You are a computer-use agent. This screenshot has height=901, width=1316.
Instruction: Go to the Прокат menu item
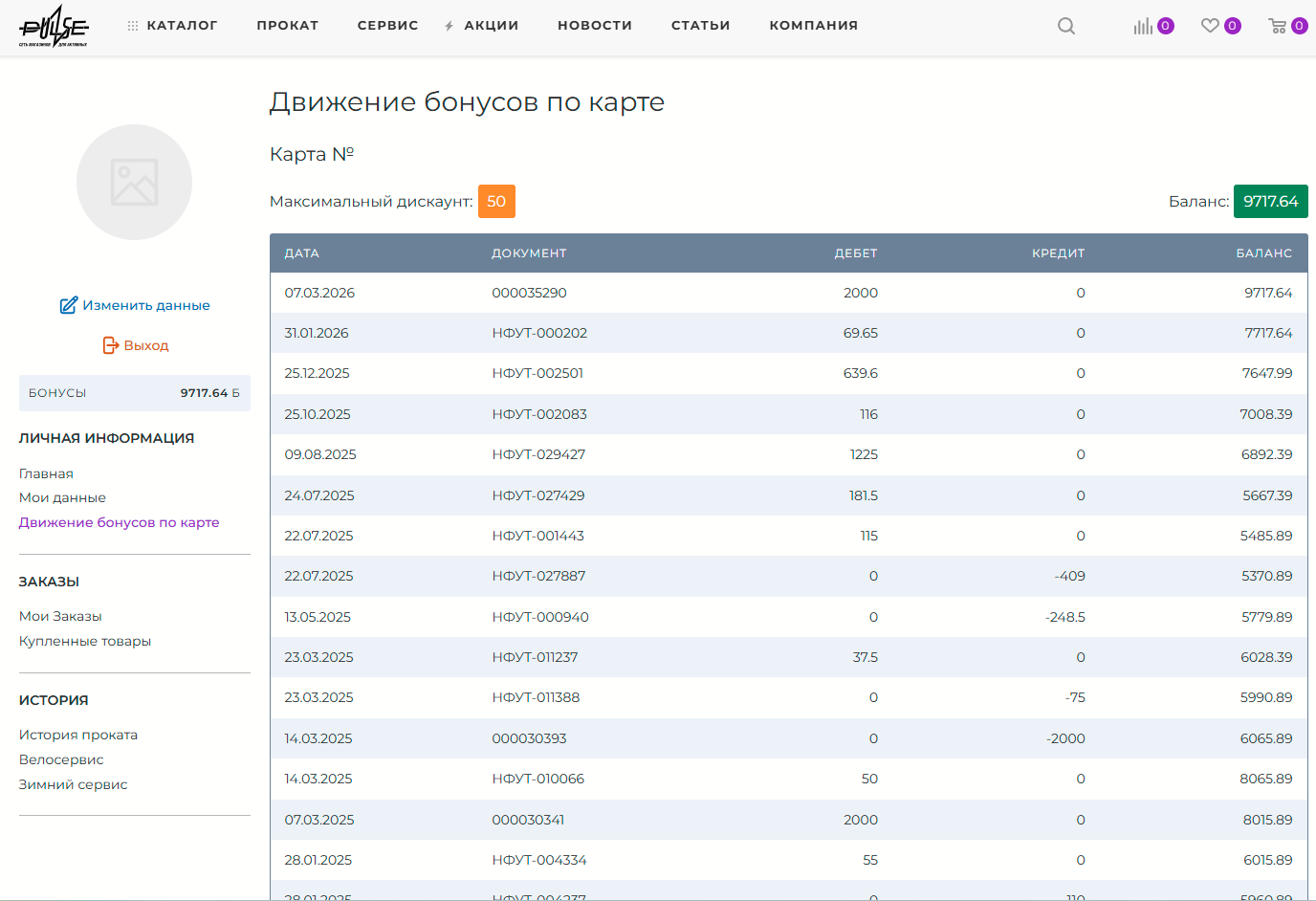tap(287, 26)
